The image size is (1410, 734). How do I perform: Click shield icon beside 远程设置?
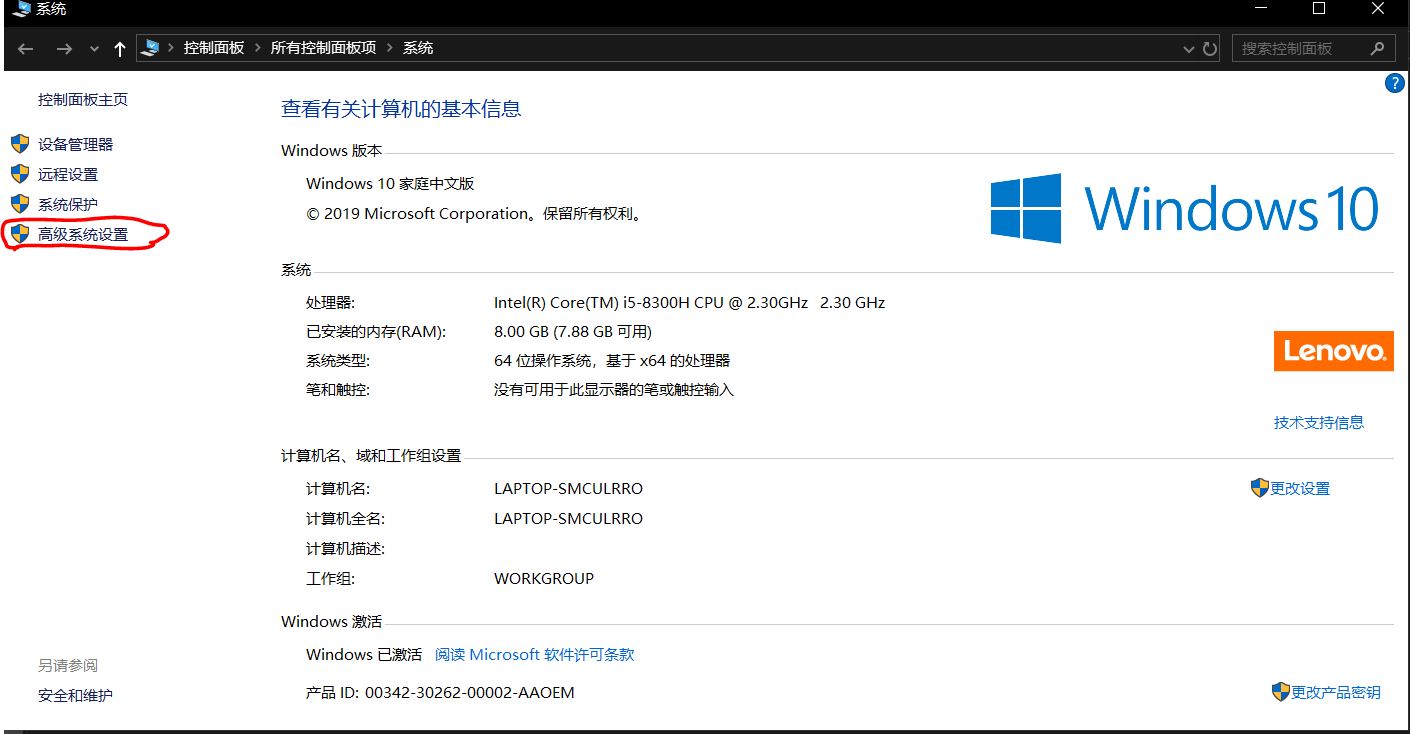(20, 174)
